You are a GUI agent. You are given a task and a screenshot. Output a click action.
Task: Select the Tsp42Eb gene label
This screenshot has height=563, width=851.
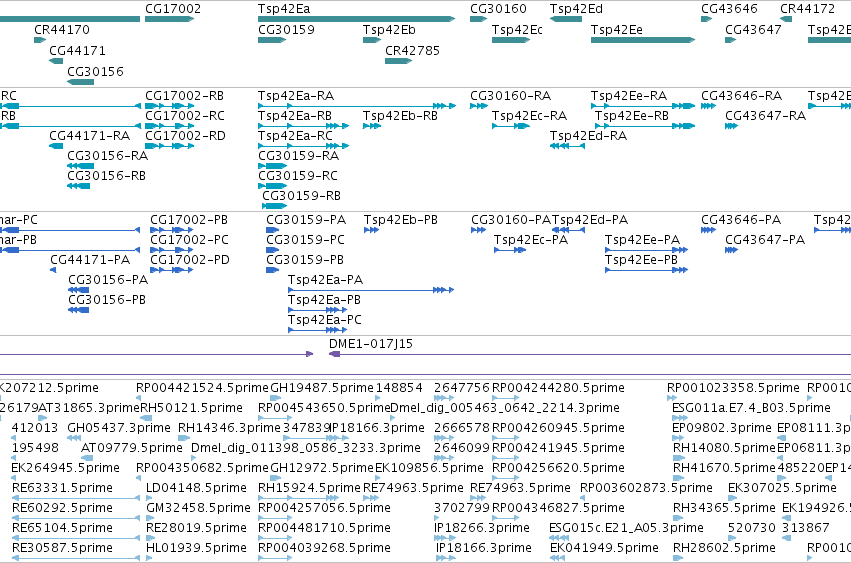click(389, 30)
